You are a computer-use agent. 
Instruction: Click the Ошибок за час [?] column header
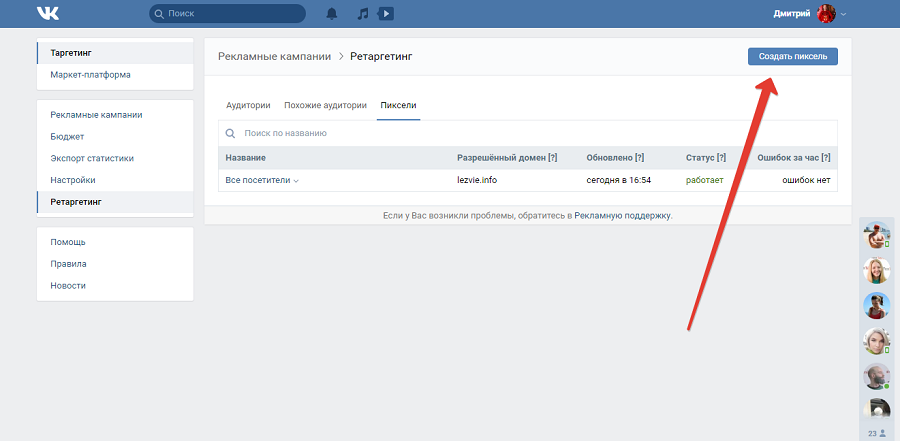(x=794, y=158)
